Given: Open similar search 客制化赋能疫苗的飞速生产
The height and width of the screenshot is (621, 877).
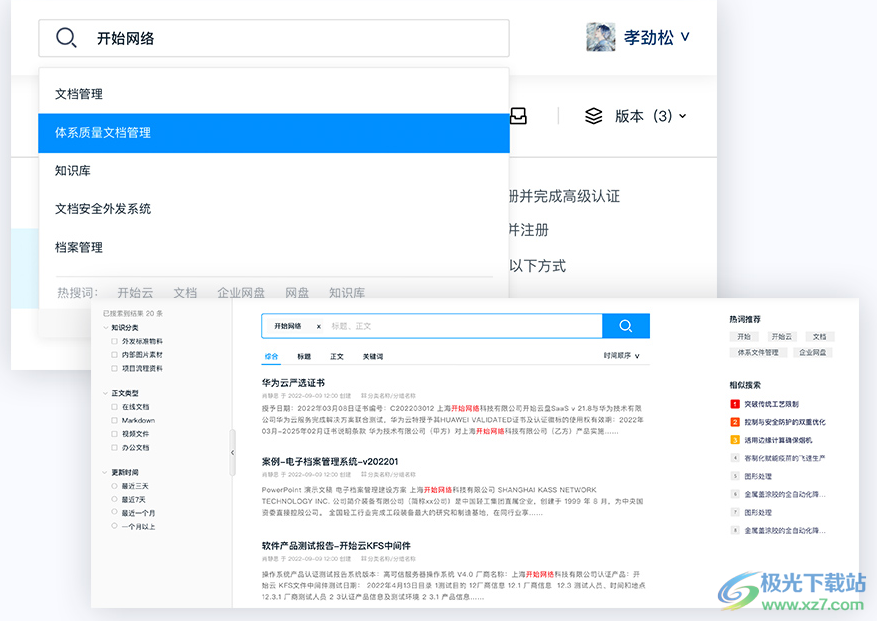Looking at the screenshot, I should 785,458.
